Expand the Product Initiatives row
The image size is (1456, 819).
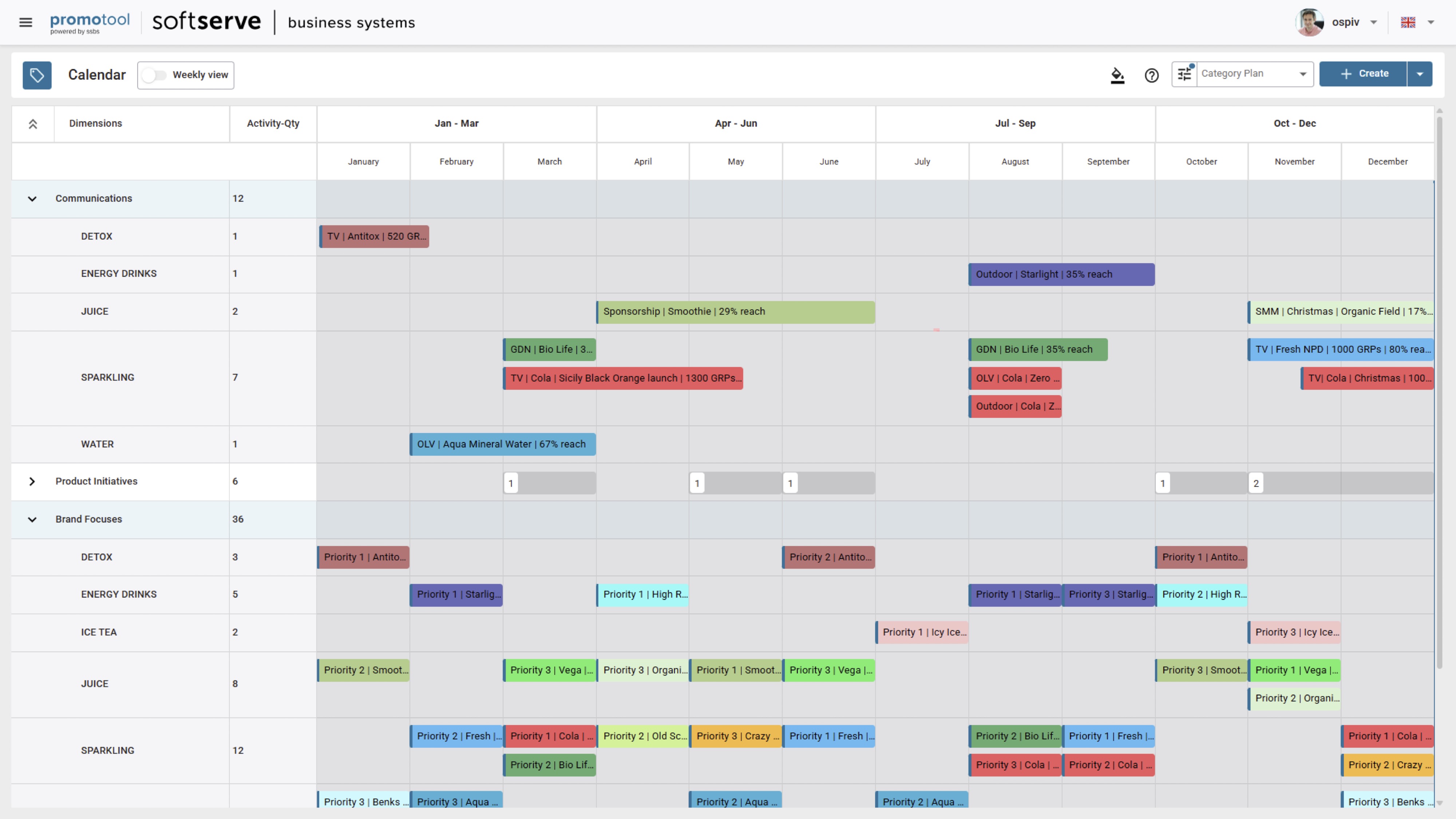[32, 482]
